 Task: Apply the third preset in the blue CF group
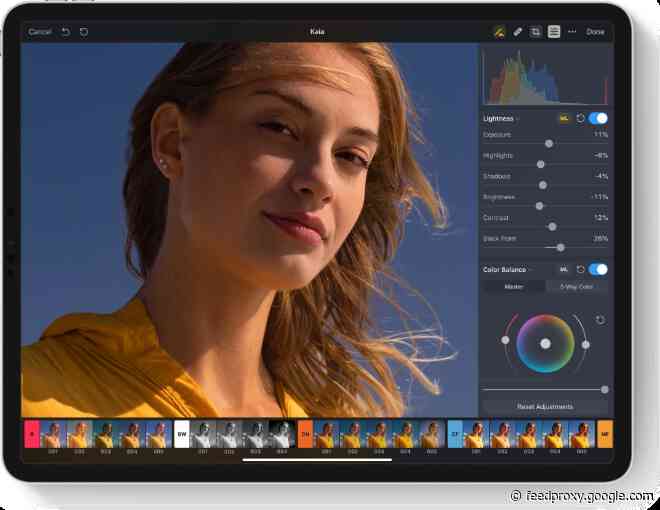pyautogui.click(x=529, y=434)
